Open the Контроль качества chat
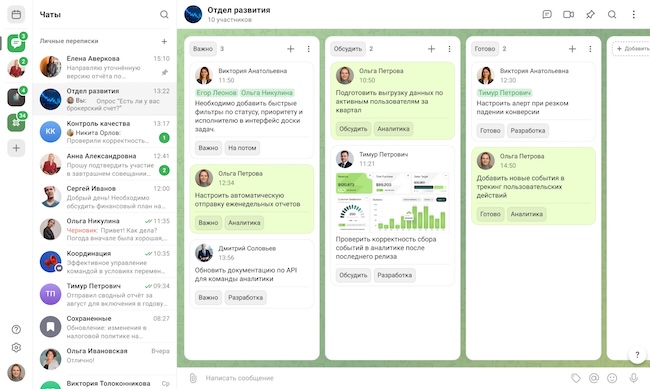This screenshot has width=650, height=389. (x=104, y=132)
